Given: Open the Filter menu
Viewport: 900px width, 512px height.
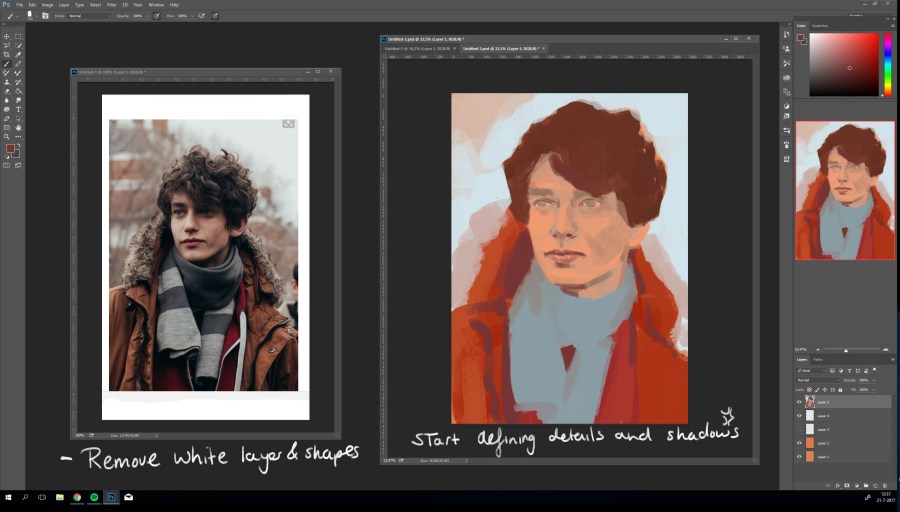Looking at the screenshot, I should (111, 4).
